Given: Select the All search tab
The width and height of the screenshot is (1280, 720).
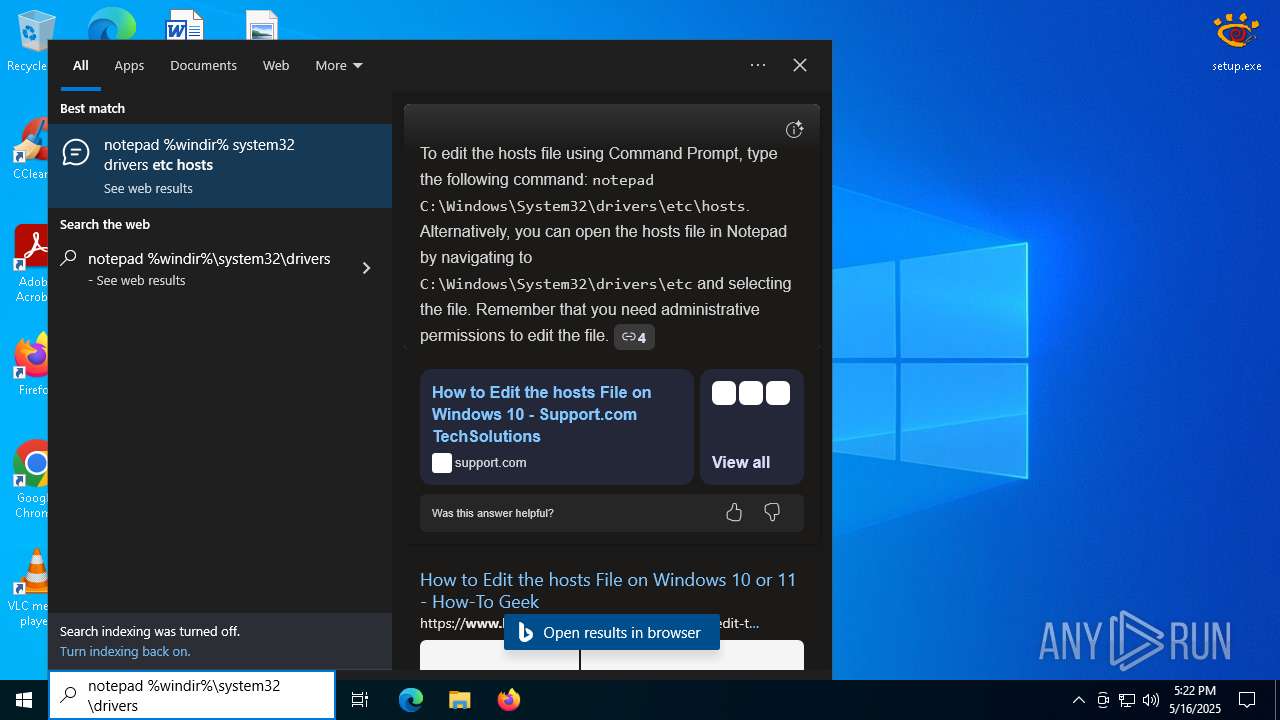Looking at the screenshot, I should (x=81, y=66).
